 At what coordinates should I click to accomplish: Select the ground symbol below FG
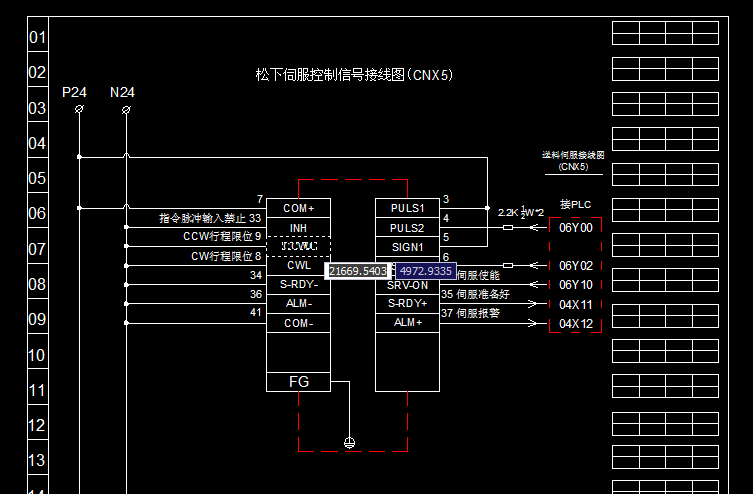(x=349, y=441)
